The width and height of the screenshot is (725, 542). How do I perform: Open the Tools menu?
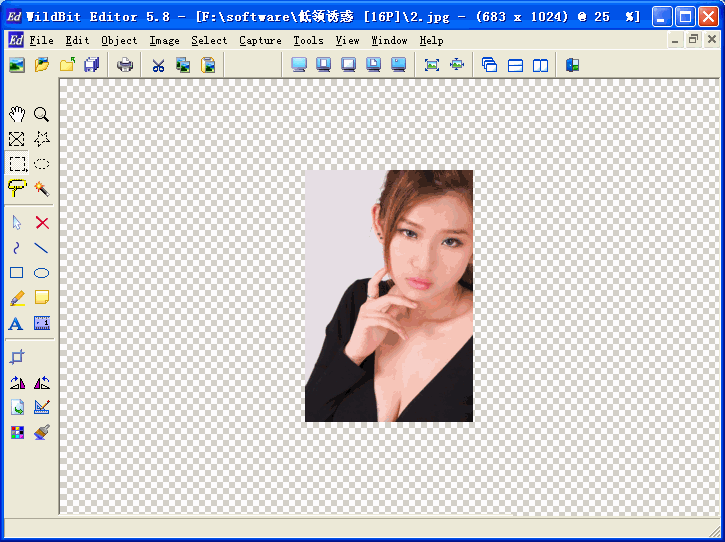pyautogui.click(x=308, y=40)
